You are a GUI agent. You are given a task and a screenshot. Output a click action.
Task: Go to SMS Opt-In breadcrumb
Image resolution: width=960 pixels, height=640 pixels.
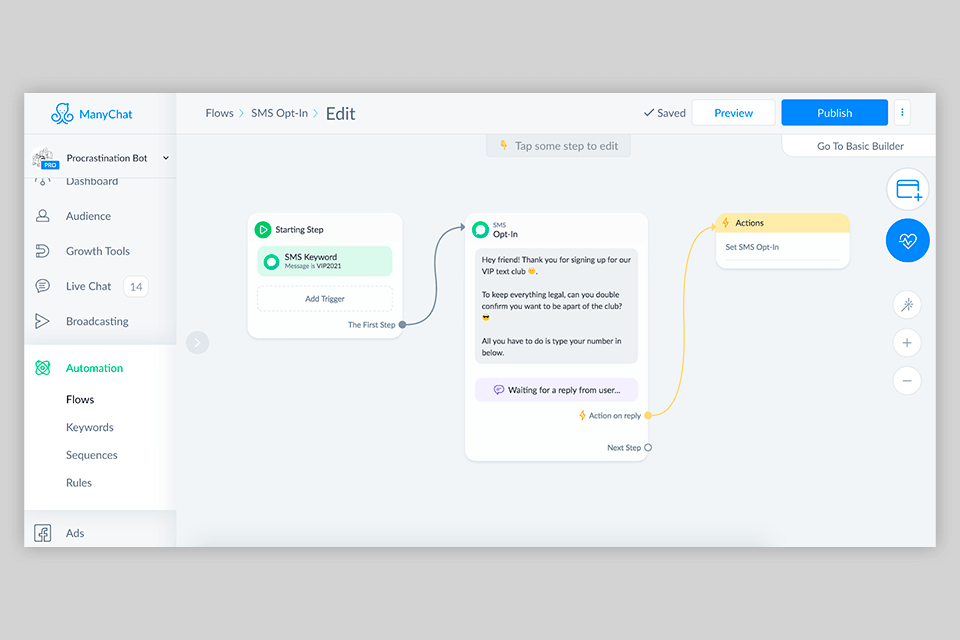279,113
